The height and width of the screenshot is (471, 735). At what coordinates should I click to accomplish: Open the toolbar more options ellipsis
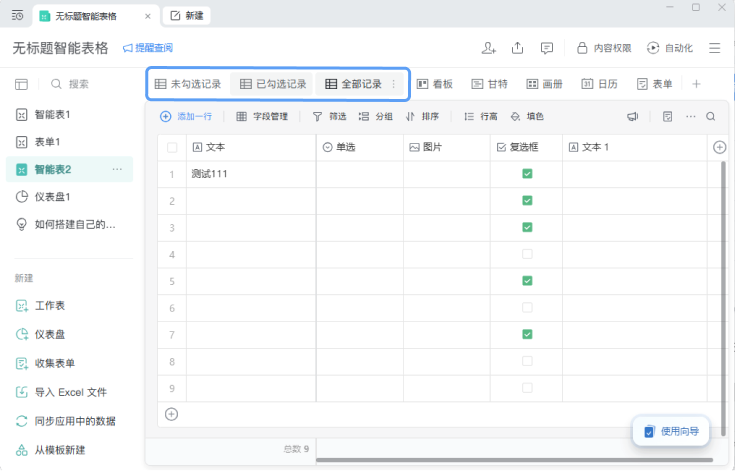pyautogui.click(x=690, y=116)
